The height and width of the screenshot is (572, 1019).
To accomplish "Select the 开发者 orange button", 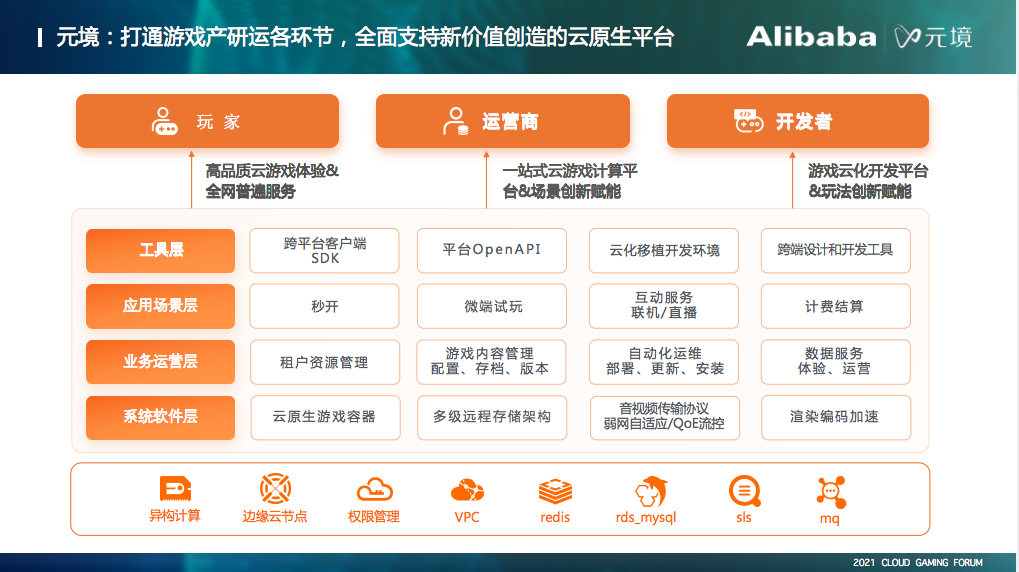I will (797, 121).
